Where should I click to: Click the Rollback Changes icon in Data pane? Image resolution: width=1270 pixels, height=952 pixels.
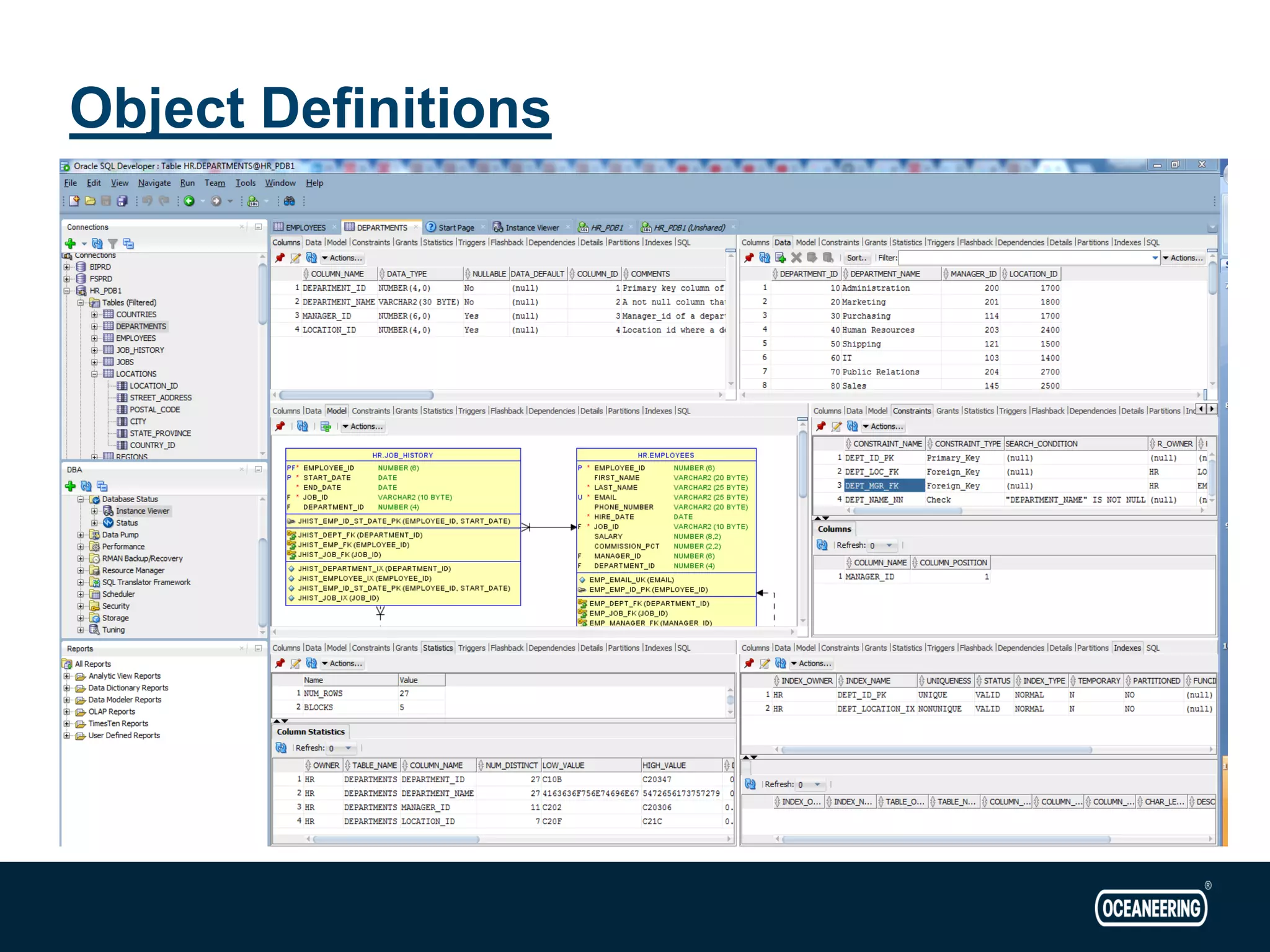pos(828,258)
